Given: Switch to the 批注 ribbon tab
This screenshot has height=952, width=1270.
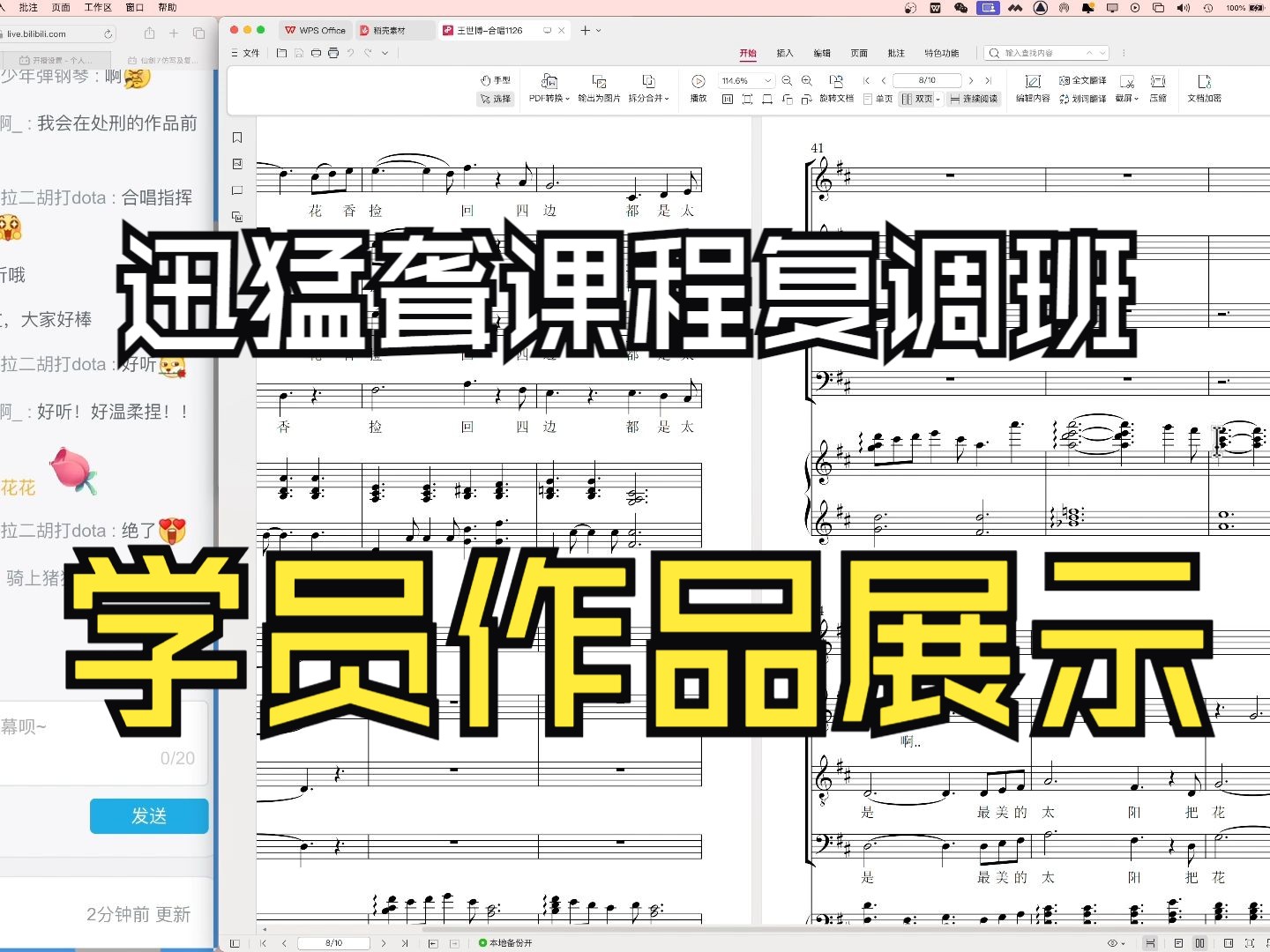Looking at the screenshot, I should (896, 53).
